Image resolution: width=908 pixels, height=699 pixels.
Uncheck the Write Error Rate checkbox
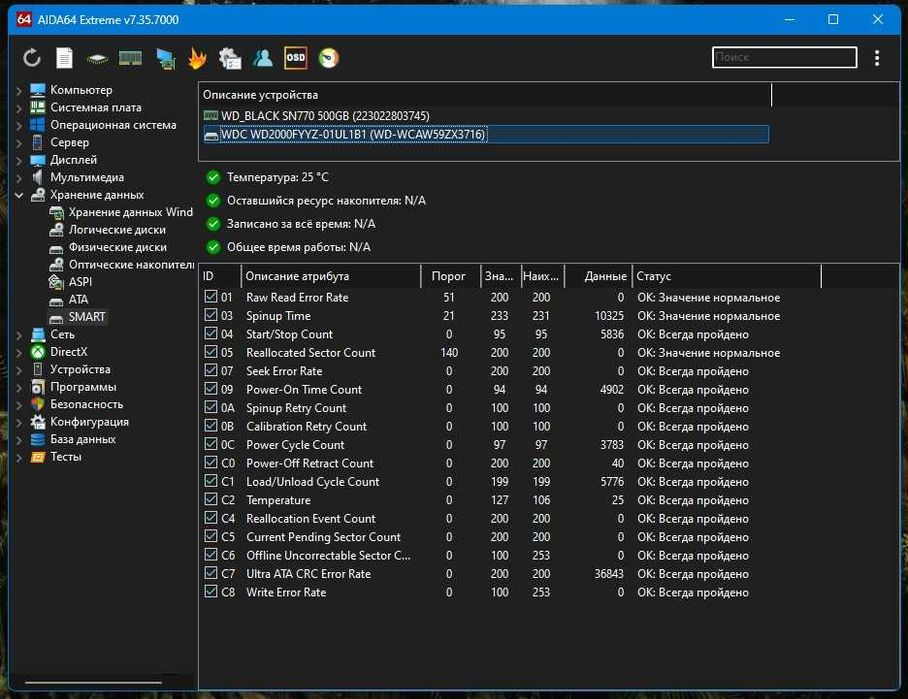(211, 592)
